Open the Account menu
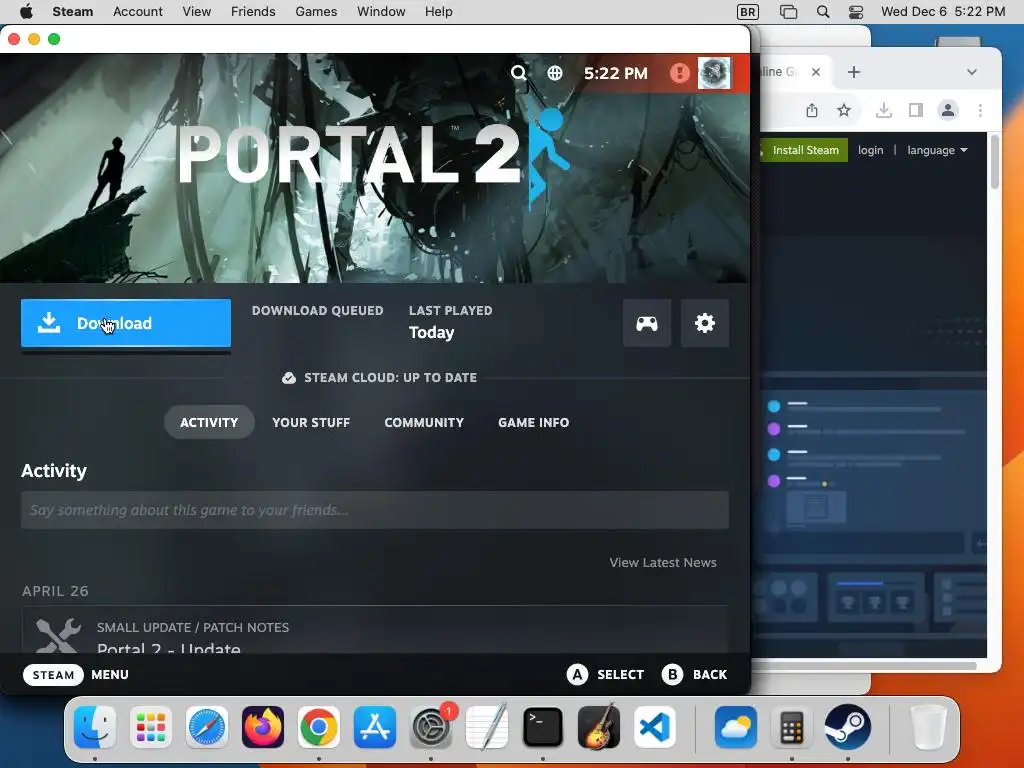Viewport: 1024px width, 768px height. (x=138, y=11)
